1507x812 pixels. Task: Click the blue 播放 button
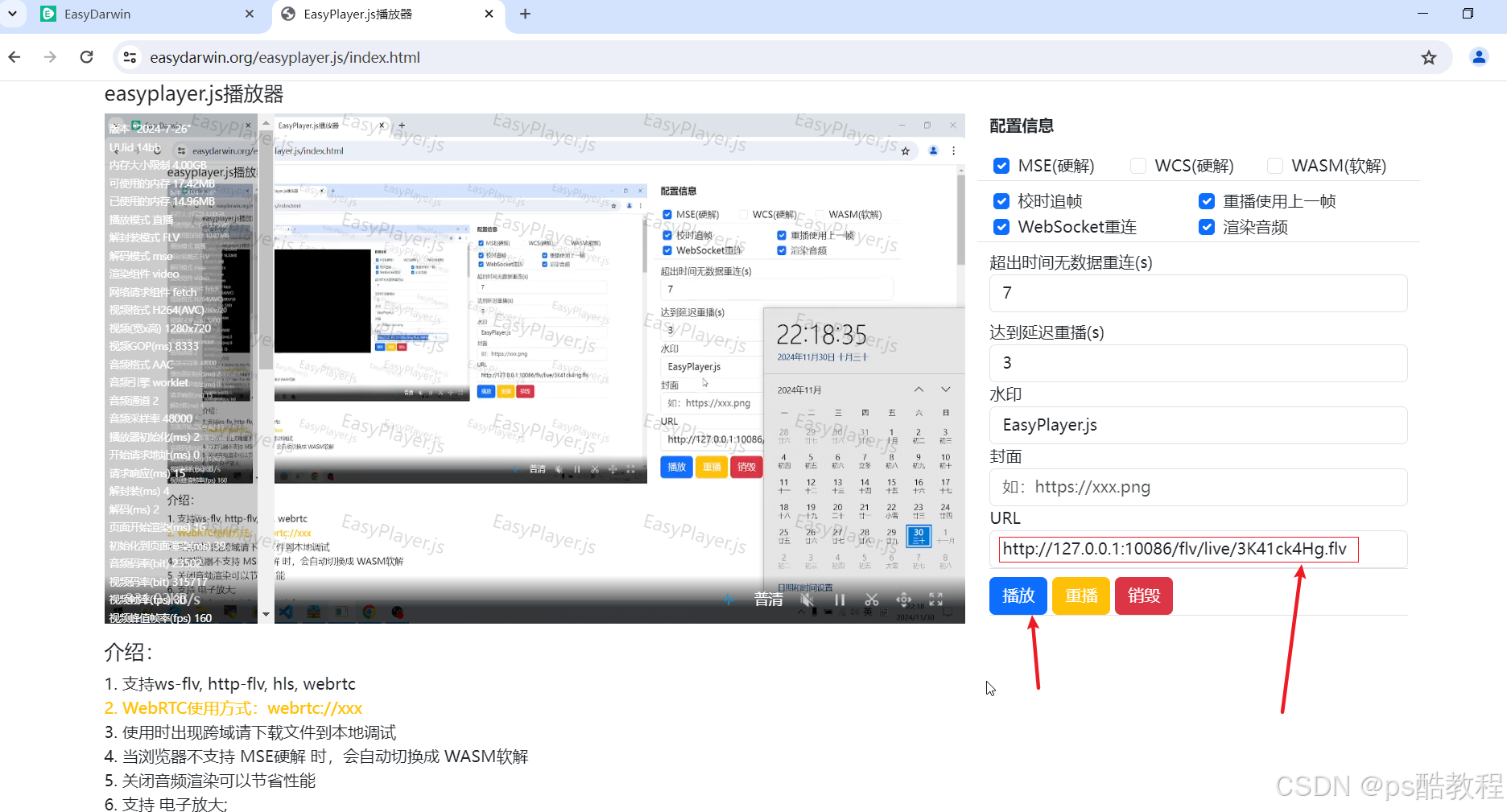1018,596
